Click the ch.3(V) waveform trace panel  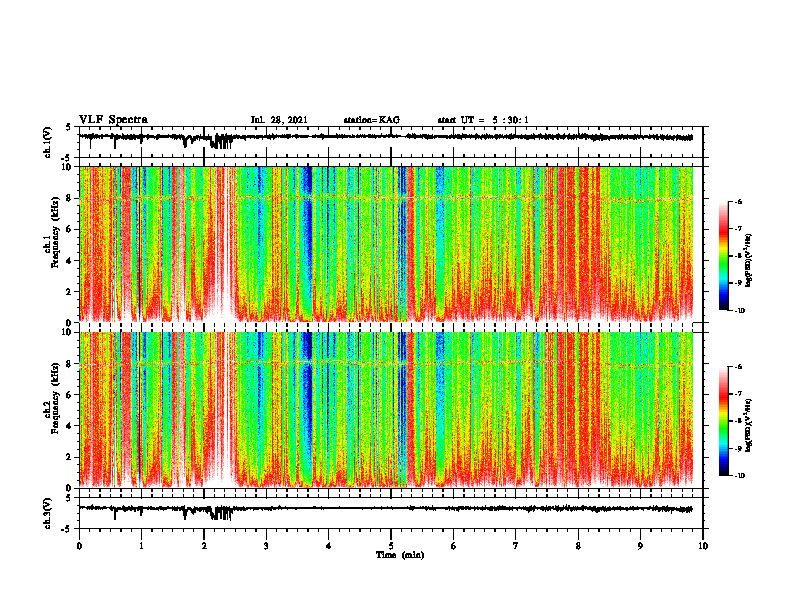391,513
